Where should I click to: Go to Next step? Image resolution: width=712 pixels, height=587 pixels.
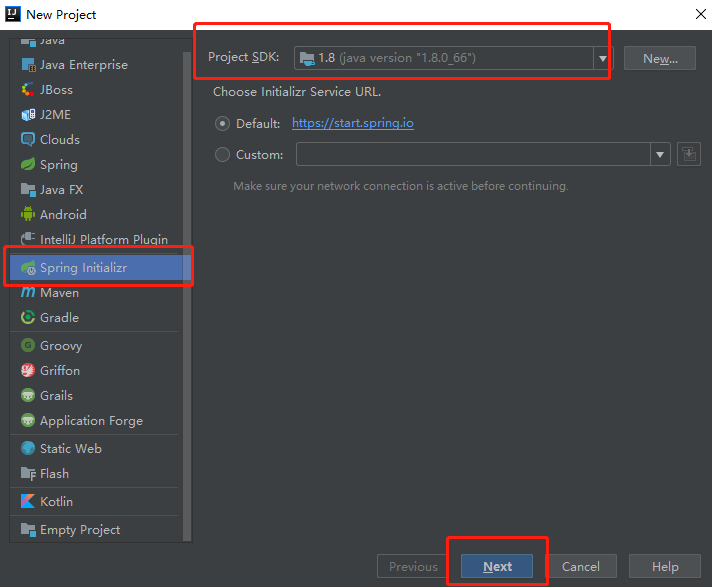click(497, 566)
